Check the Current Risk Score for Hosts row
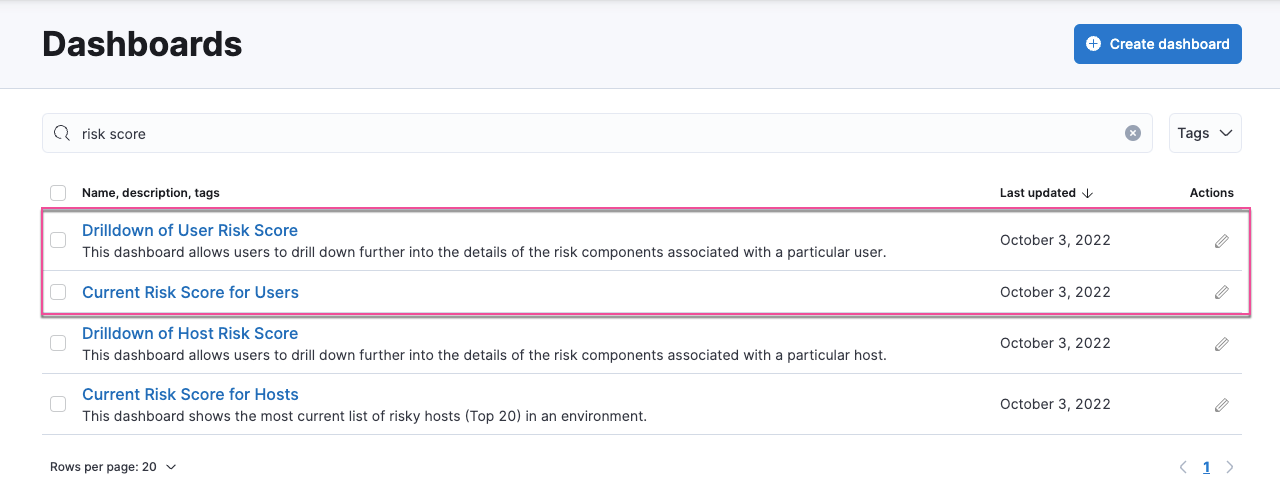This screenshot has width=1280, height=492. tap(58, 404)
